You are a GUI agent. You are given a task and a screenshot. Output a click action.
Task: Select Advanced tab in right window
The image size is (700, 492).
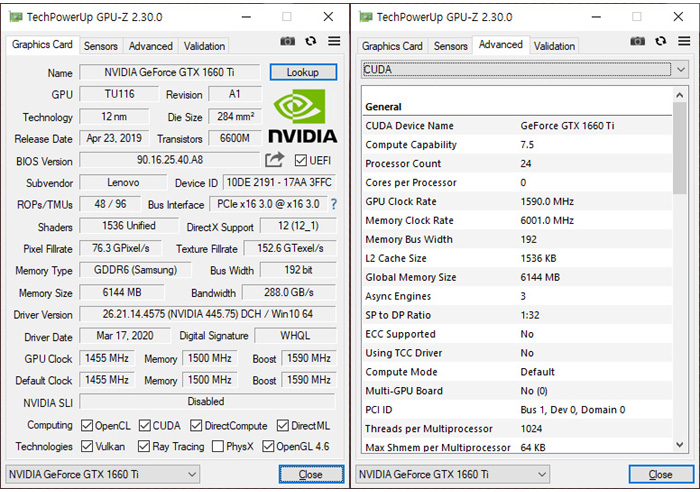pyautogui.click(x=501, y=45)
